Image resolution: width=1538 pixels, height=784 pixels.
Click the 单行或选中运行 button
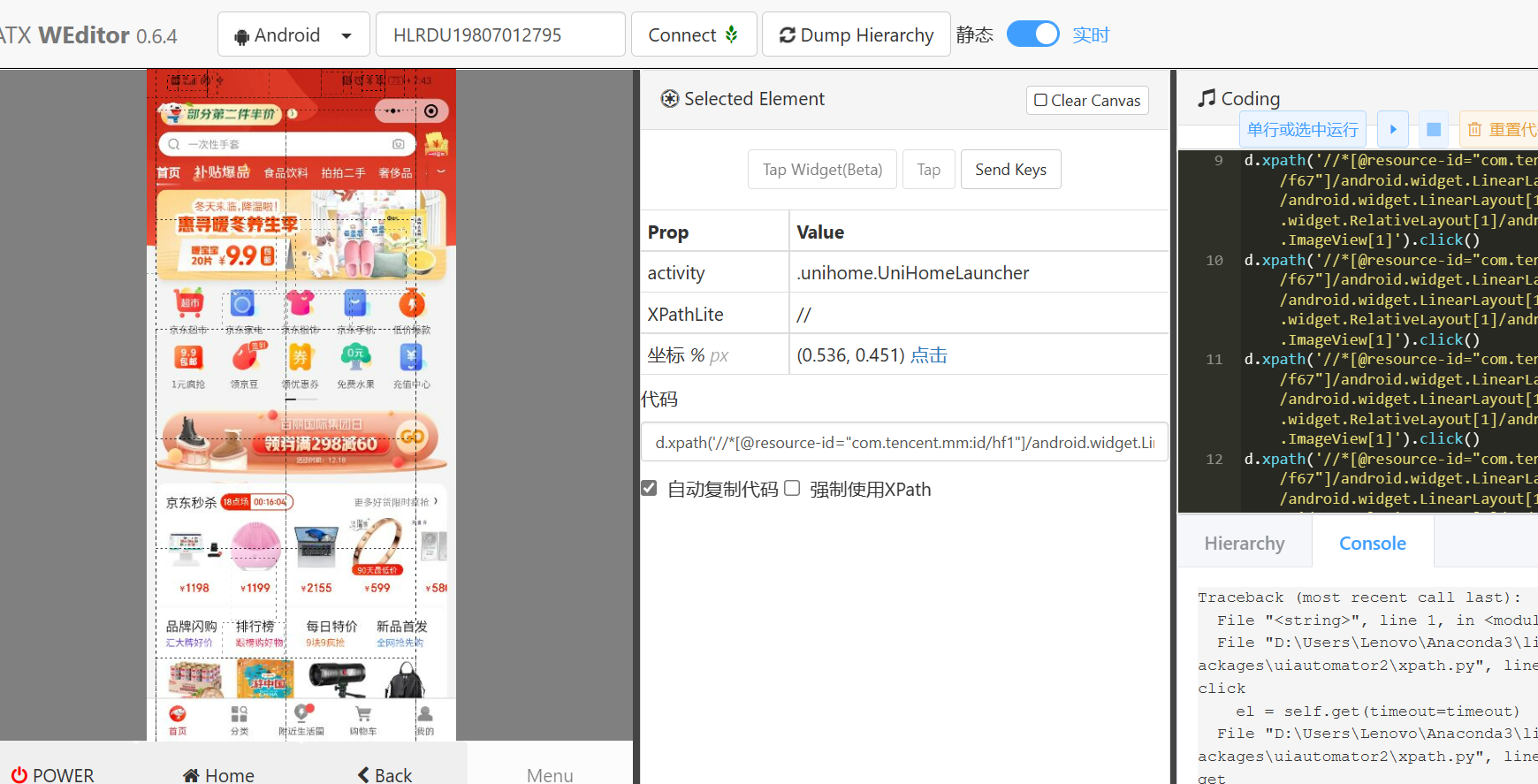point(1303,129)
